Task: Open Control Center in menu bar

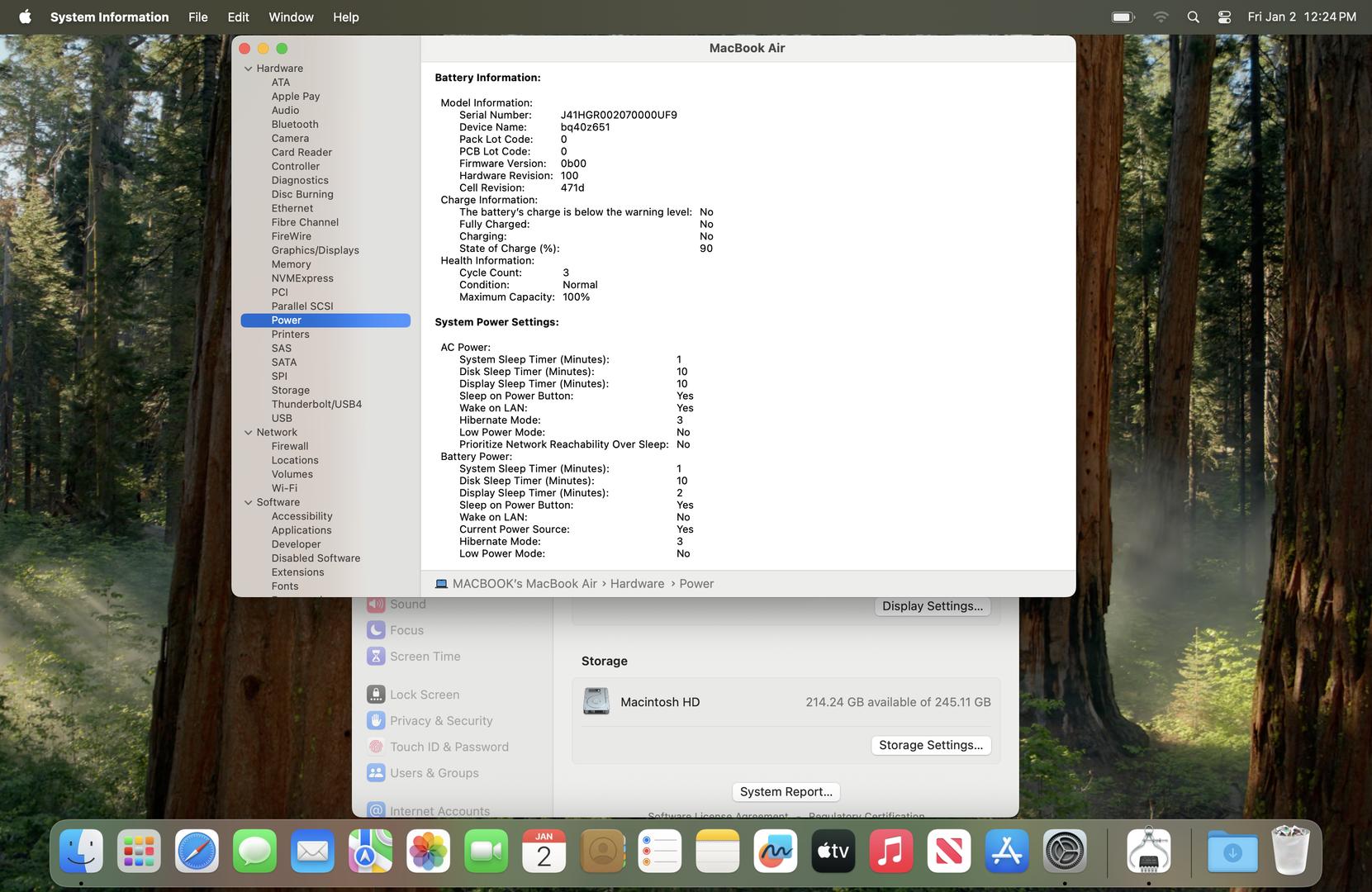Action: [1224, 17]
